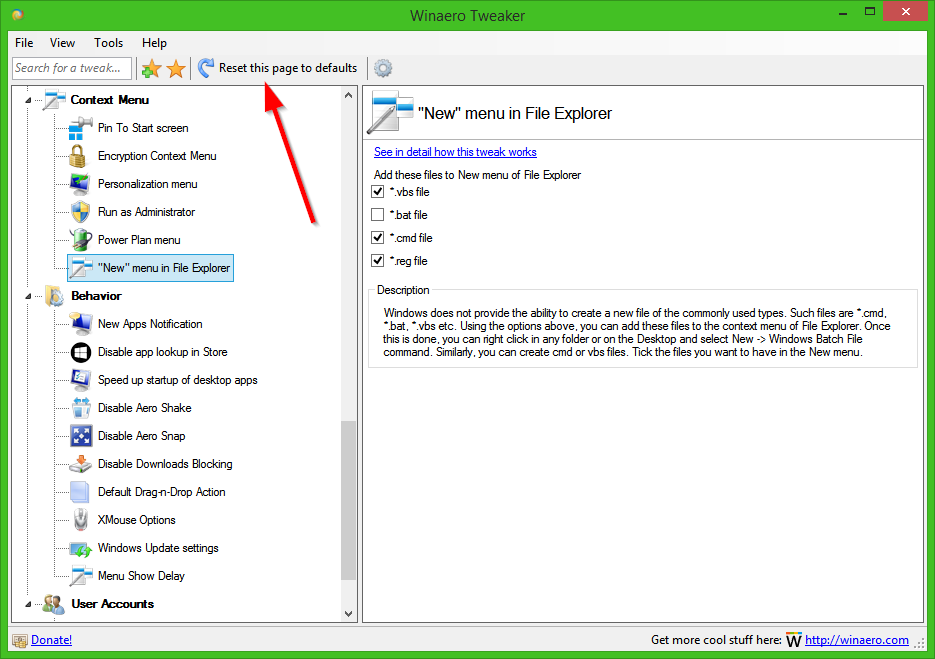Click the mouse icon for XMouse Options
The width and height of the screenshot is (935, 659).
[81, 520]
